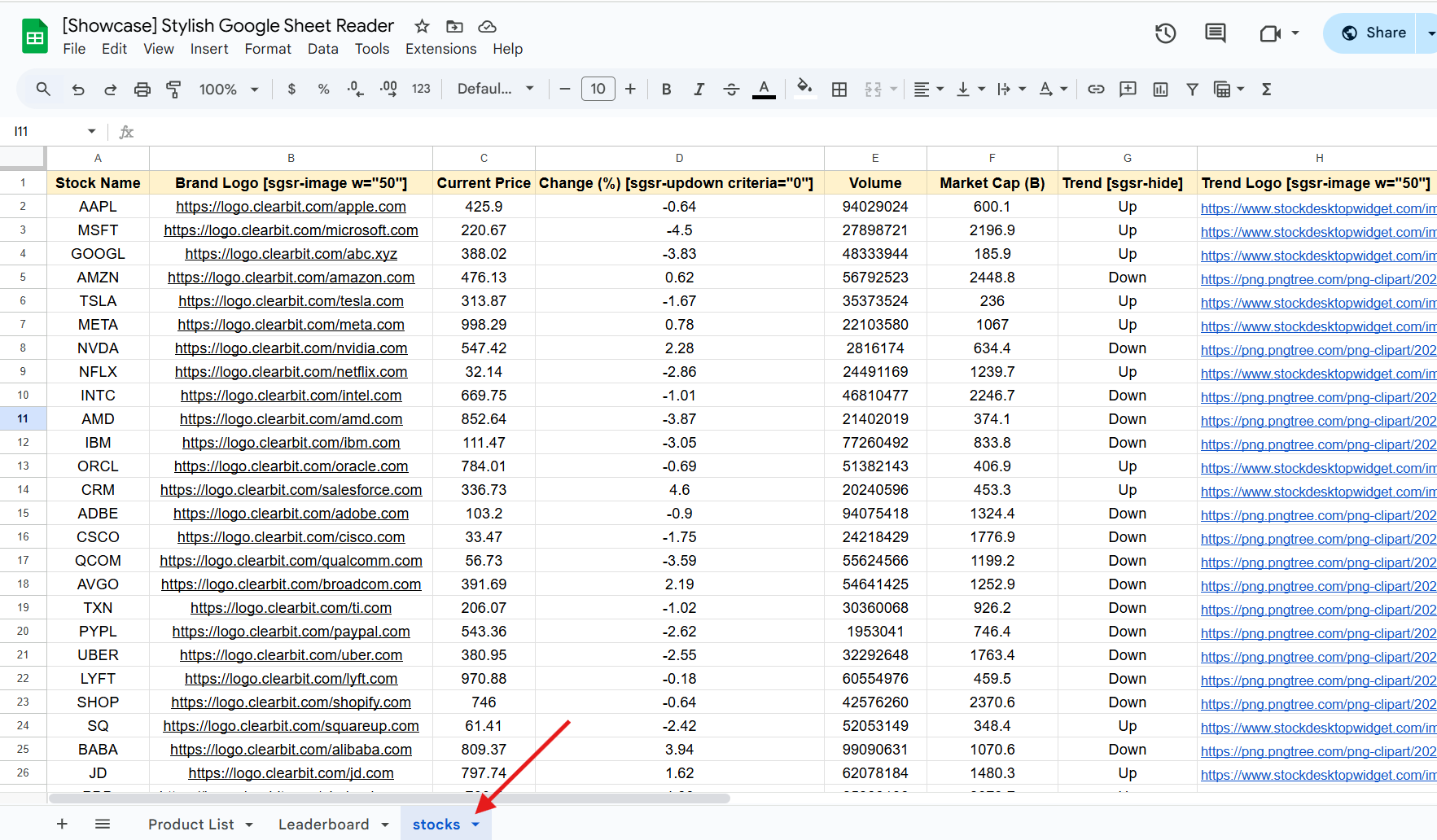Show the all sheets list

click(x=103, y=824)
